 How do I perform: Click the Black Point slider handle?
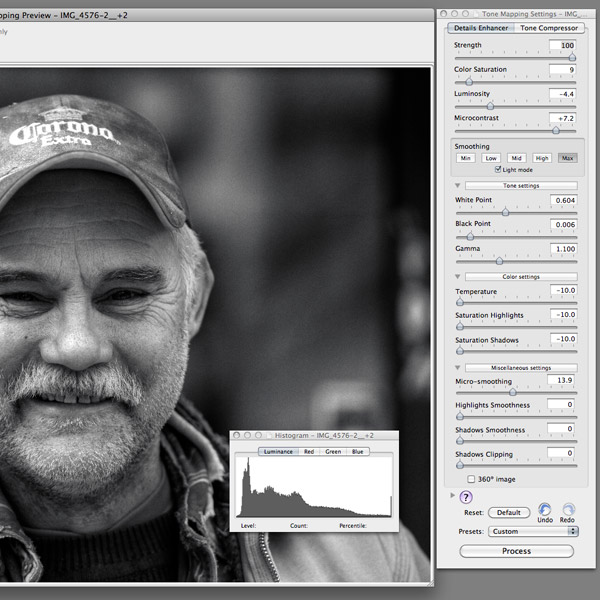point(470,236)
